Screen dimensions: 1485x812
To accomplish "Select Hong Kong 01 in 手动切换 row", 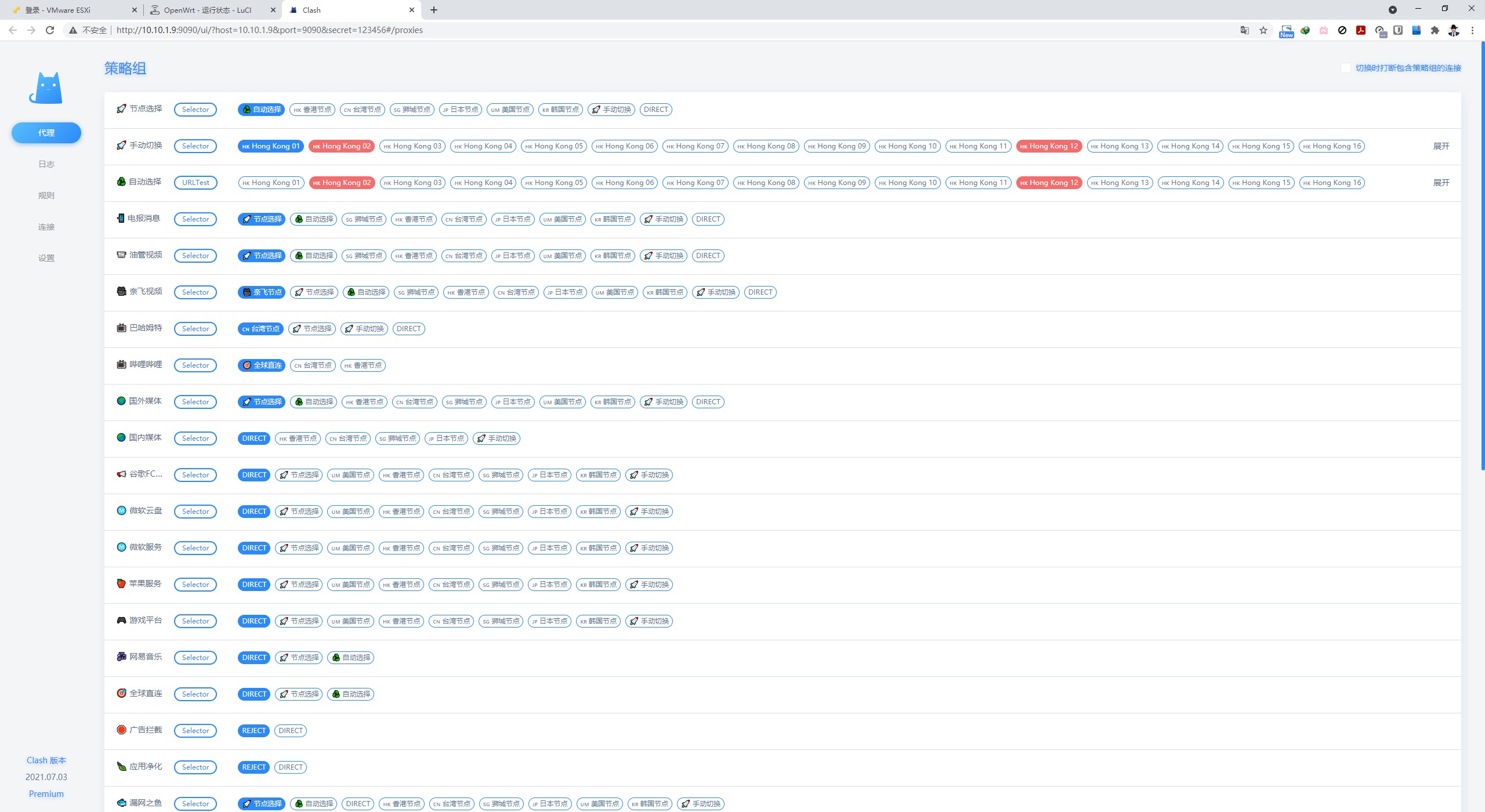I will (x=271, y=146).
